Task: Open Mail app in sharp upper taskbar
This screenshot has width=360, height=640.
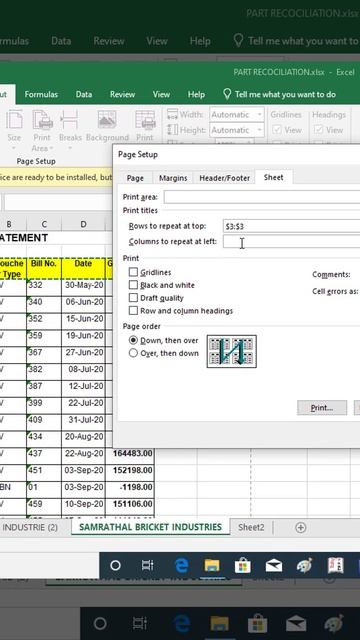Action: click(274, 565)
